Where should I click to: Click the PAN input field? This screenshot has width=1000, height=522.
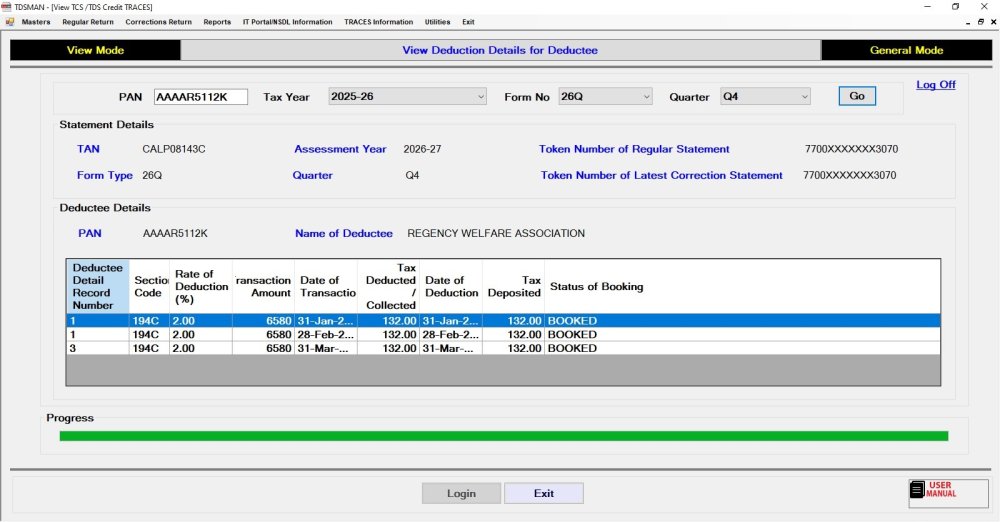(x=201, y=97)
